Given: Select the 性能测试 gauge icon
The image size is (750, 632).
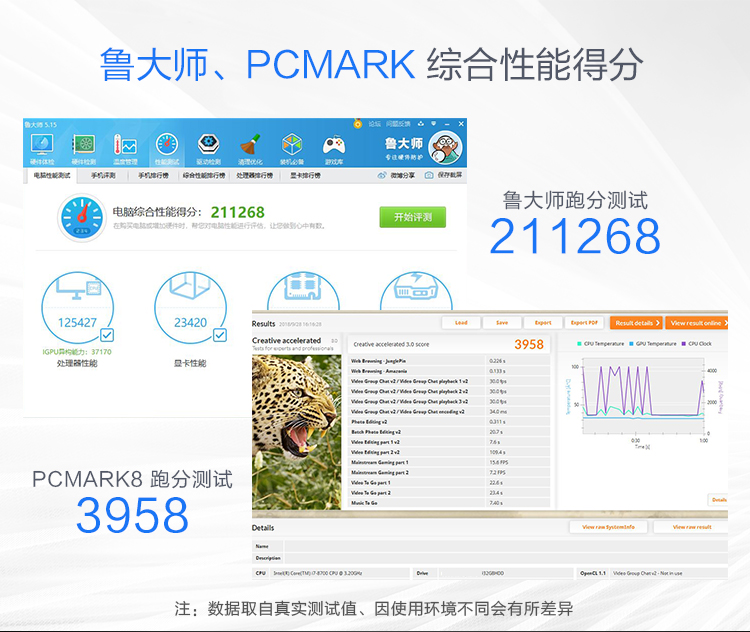Looking at the screenshot, I should pyautogui.click(x=167, y=144).
